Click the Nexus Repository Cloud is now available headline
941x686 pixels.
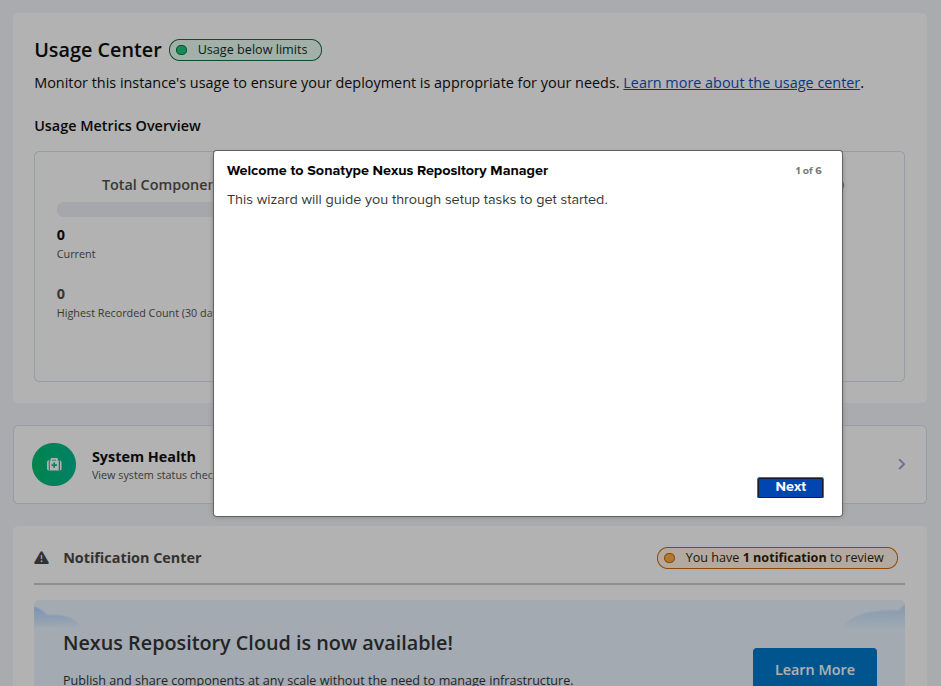[258, 643]
